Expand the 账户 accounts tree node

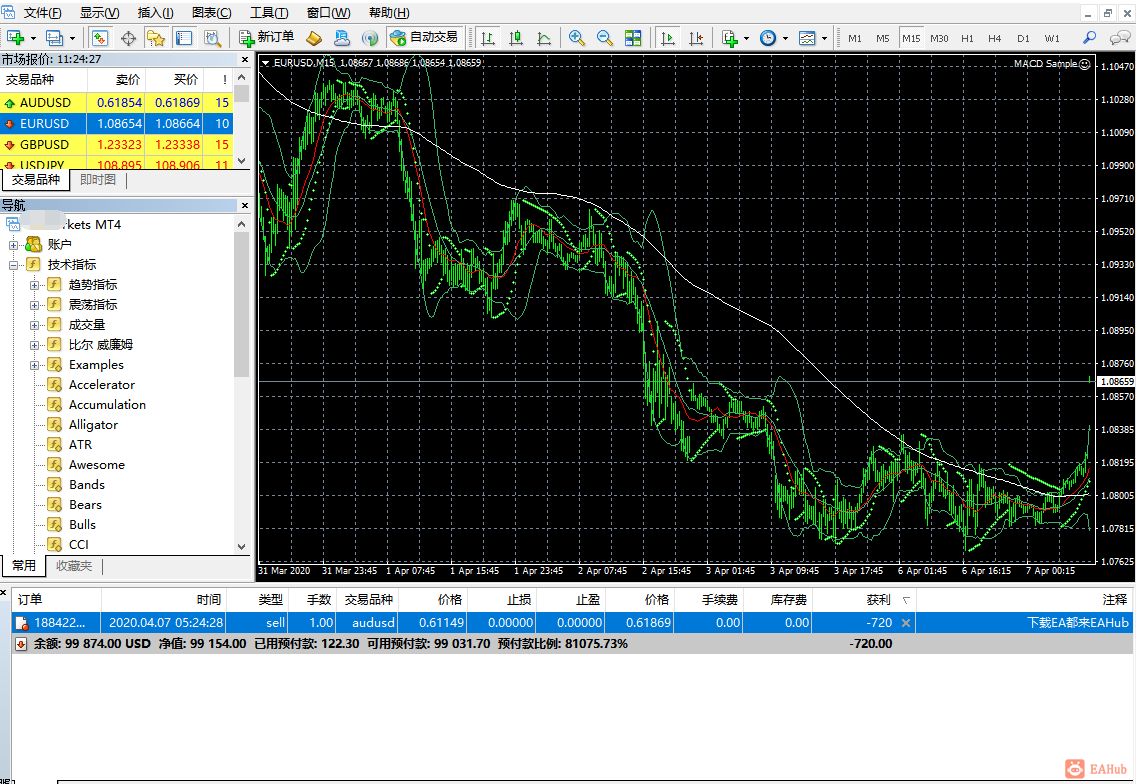[x=14, y=244]
